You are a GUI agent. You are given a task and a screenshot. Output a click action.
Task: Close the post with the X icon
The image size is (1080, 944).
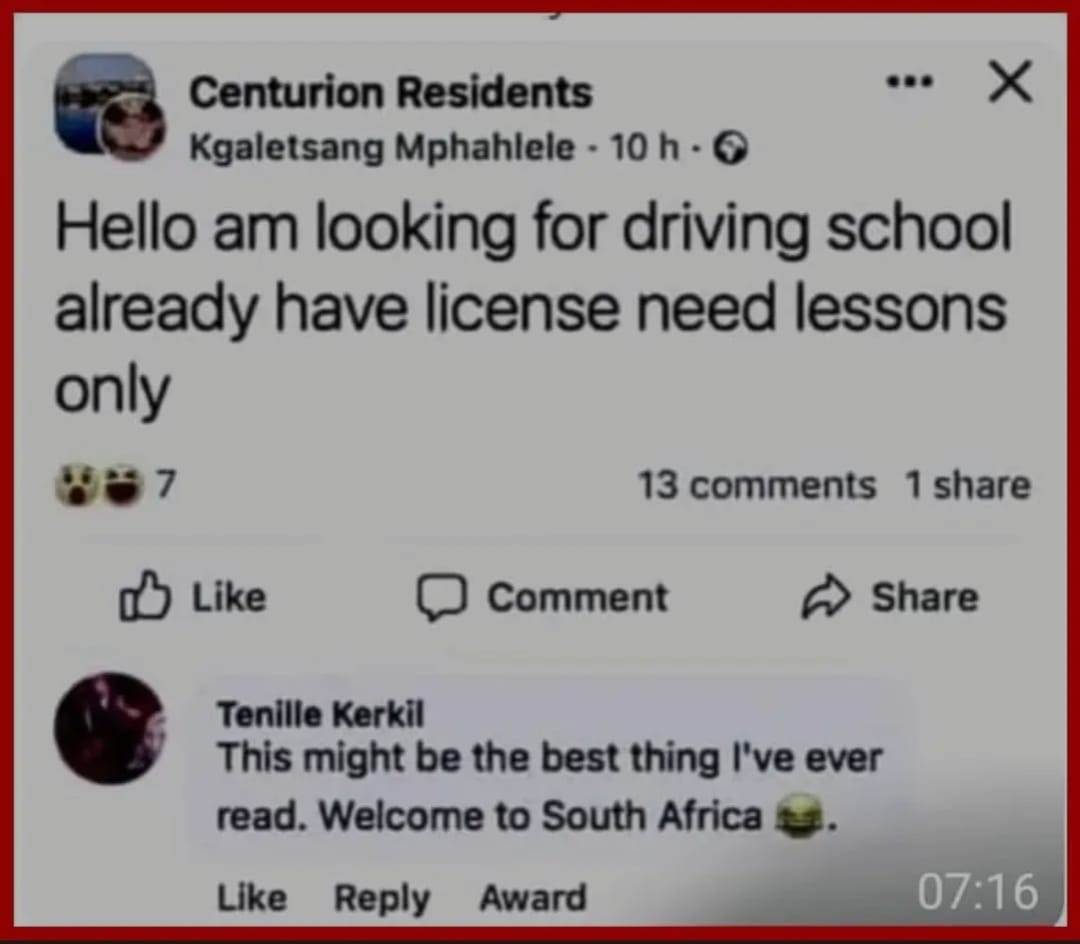click(x=1010, y=81)
